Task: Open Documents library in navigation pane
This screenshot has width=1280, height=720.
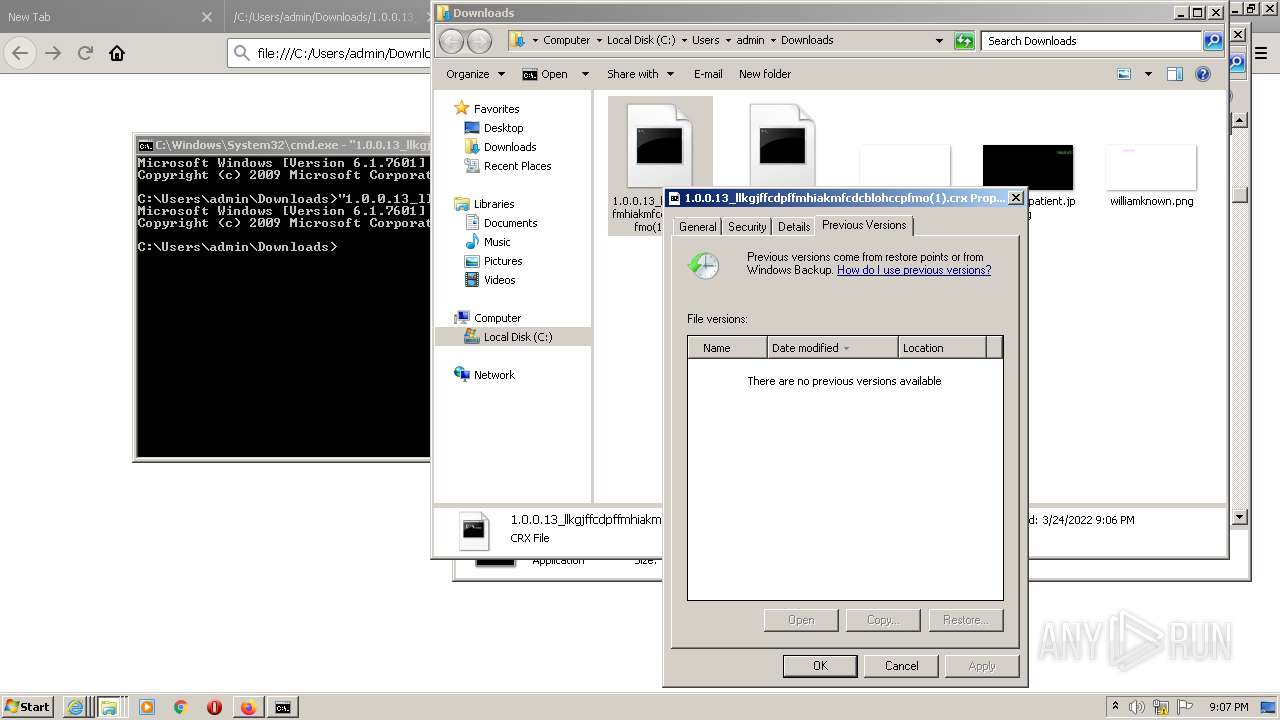Action: coord(510,223)
